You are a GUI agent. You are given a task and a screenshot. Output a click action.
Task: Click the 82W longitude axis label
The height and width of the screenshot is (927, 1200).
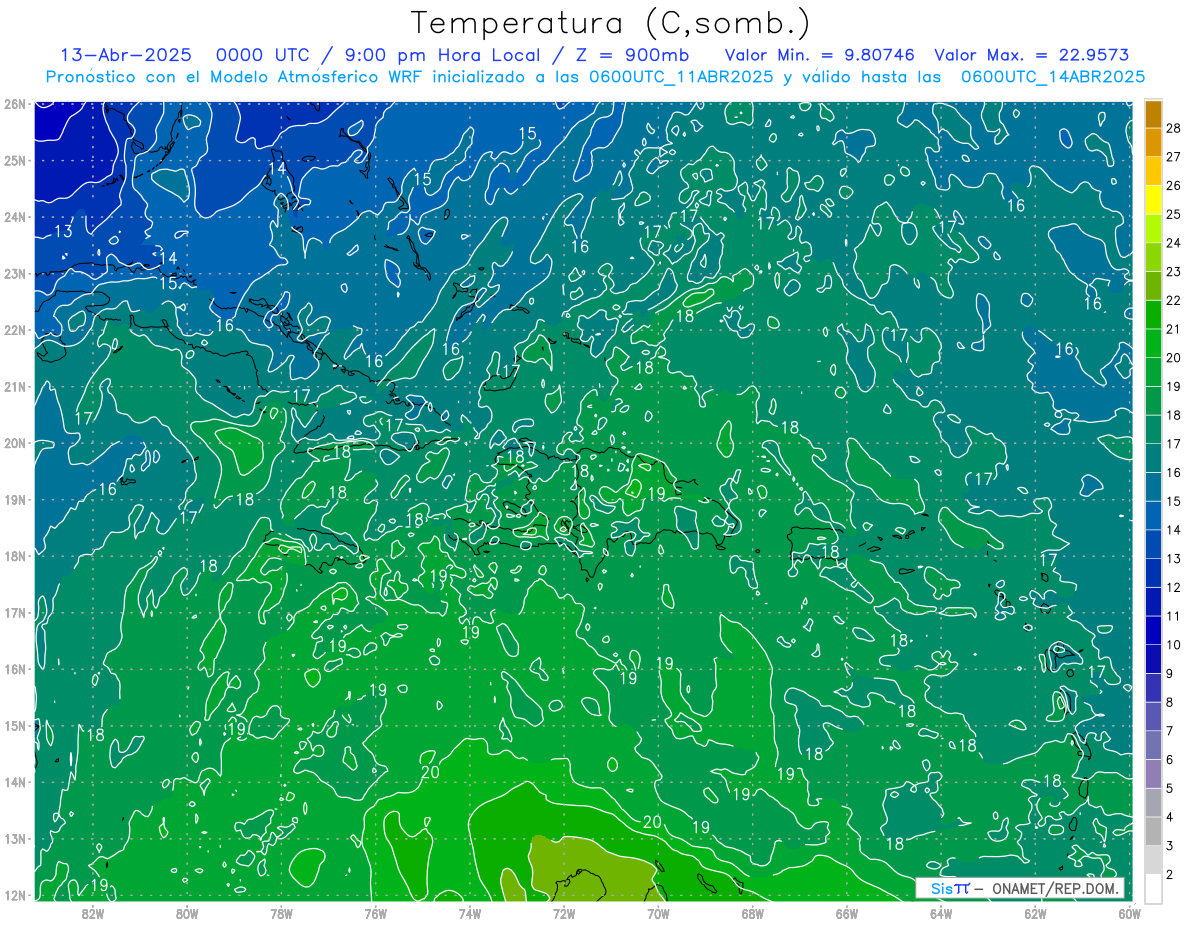coord(92,913)
